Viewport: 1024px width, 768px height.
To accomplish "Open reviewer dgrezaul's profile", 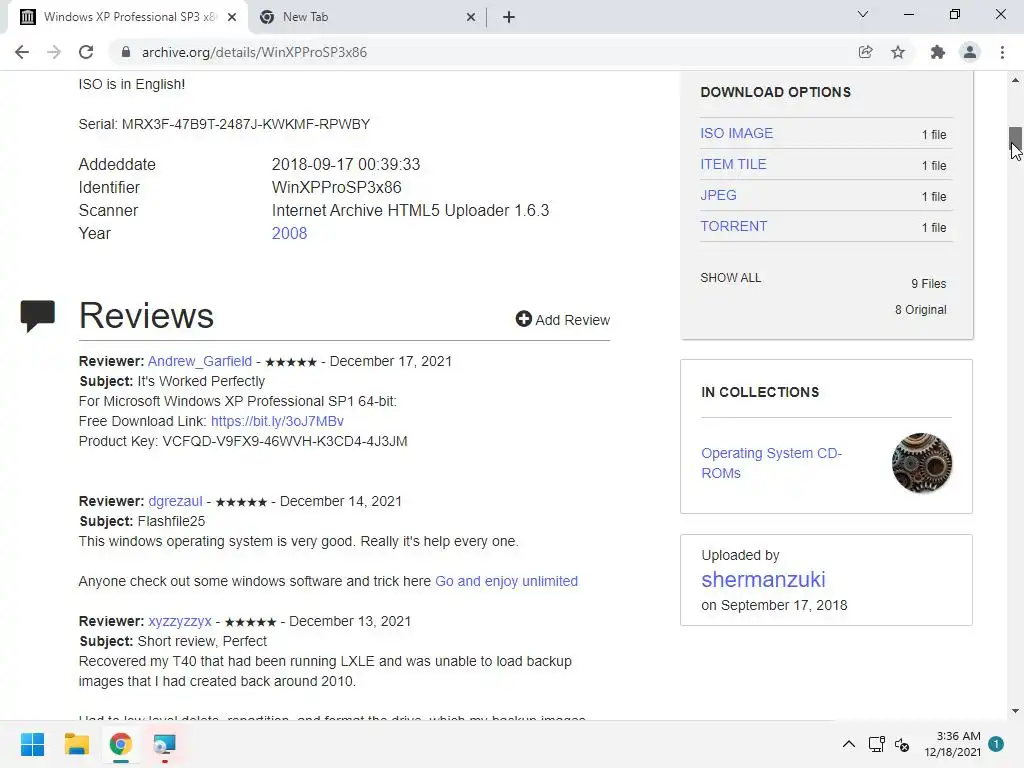I will pyautogui.click(x=176, y=501).
